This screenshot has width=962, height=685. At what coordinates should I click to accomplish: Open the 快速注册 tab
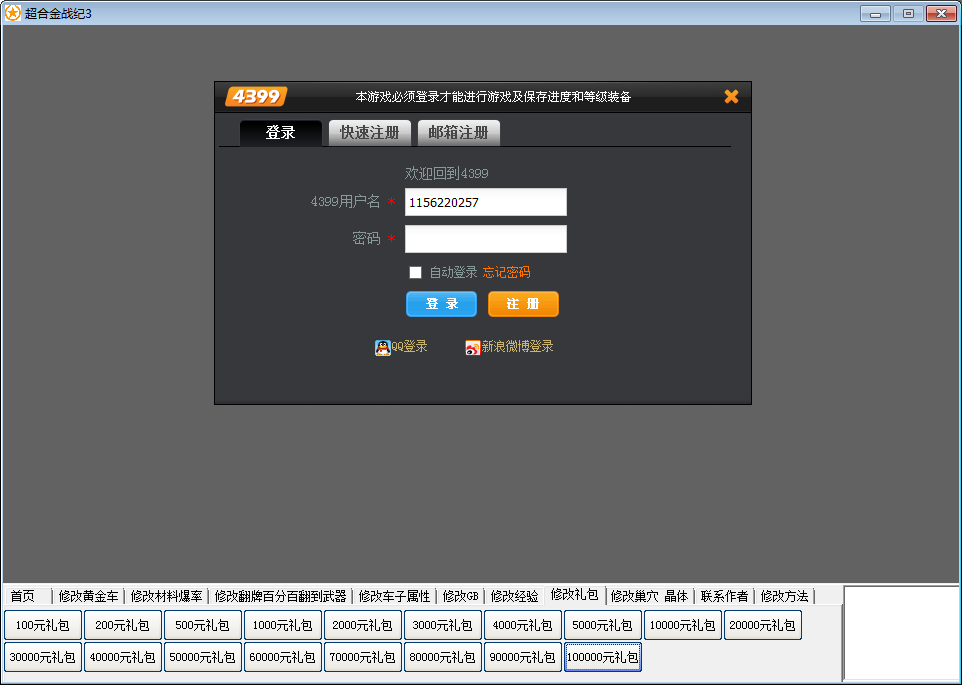tap(369, 132)
